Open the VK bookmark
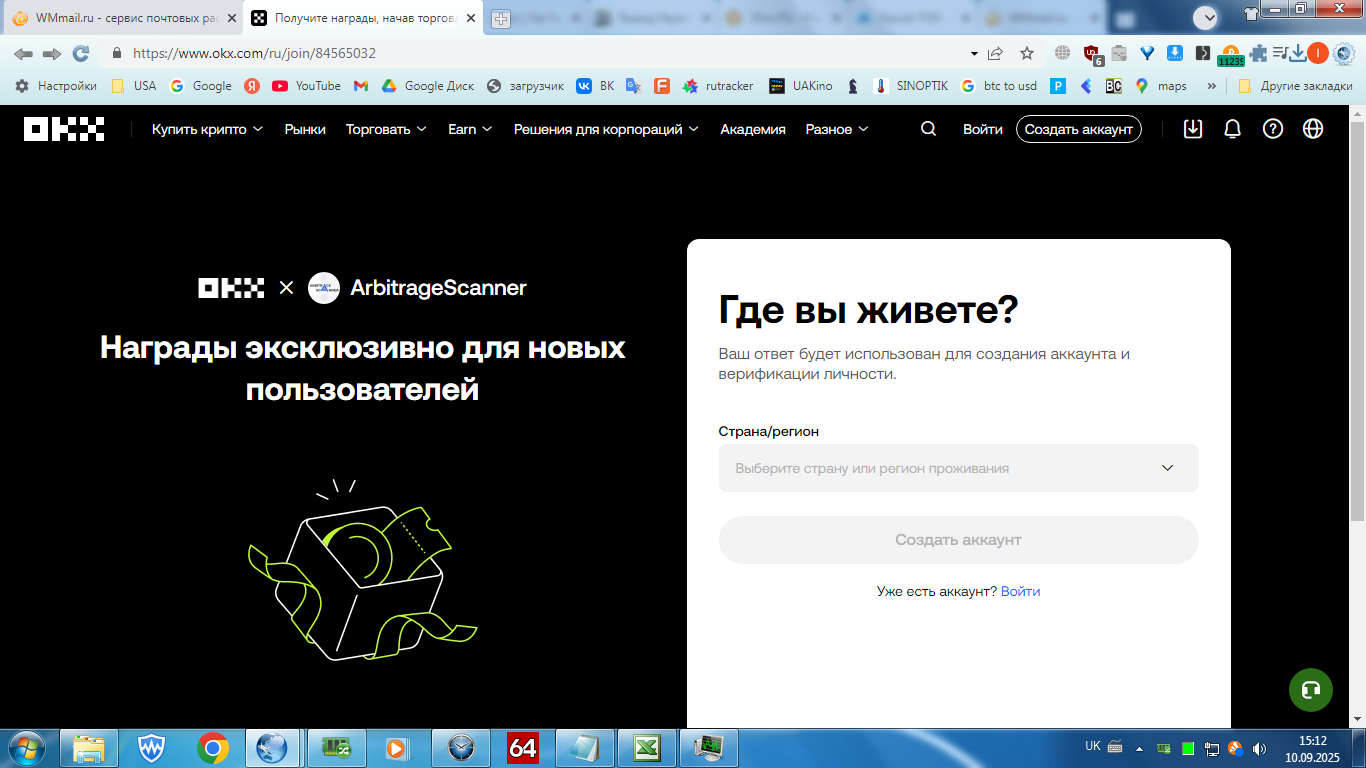Screen dimensions: 1366x768 pyautogui.click(x=595, y=86)
